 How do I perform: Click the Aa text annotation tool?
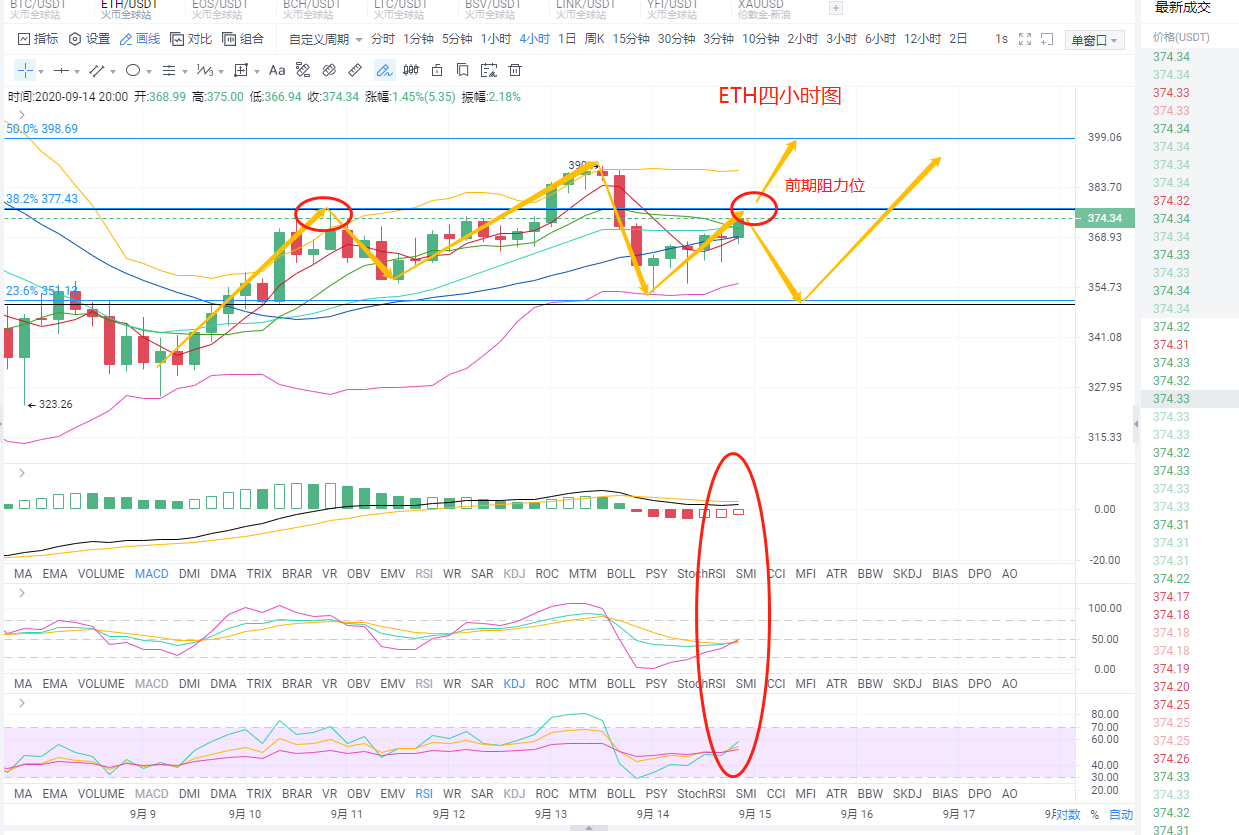[277, 71]
